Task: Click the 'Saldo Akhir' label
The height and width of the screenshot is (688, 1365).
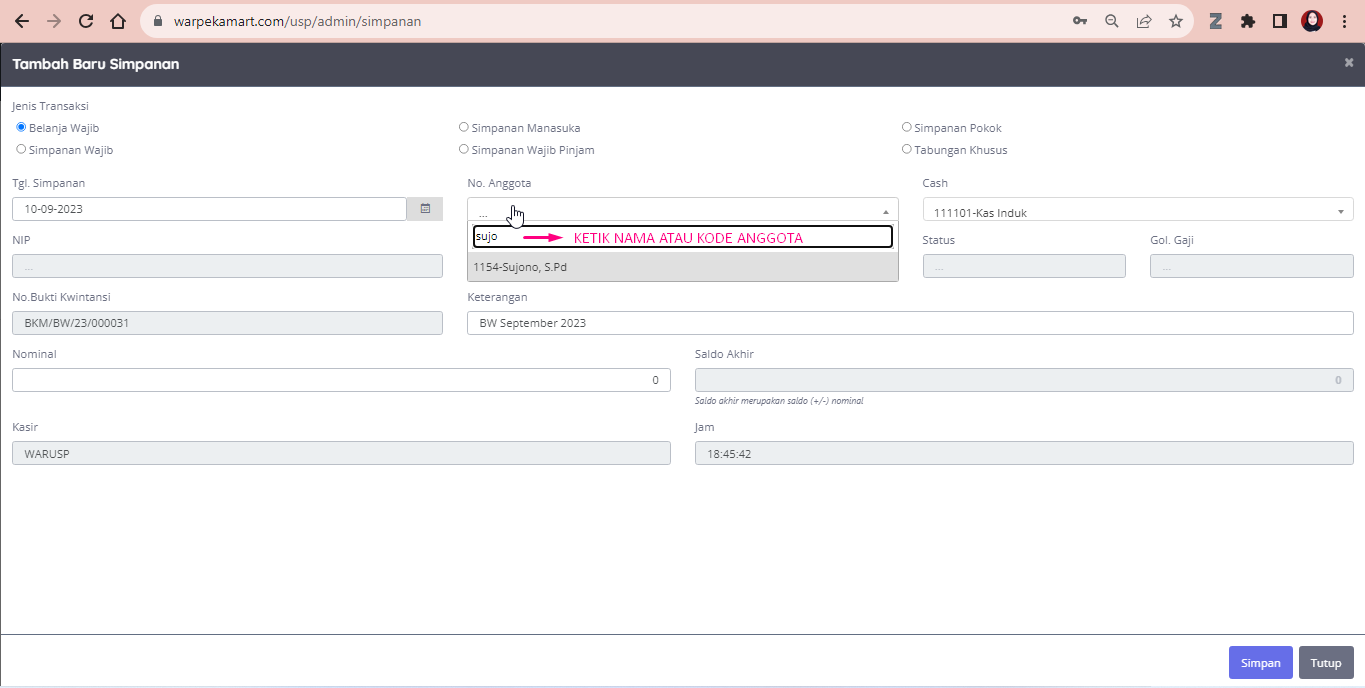Action: pos(724,354)
